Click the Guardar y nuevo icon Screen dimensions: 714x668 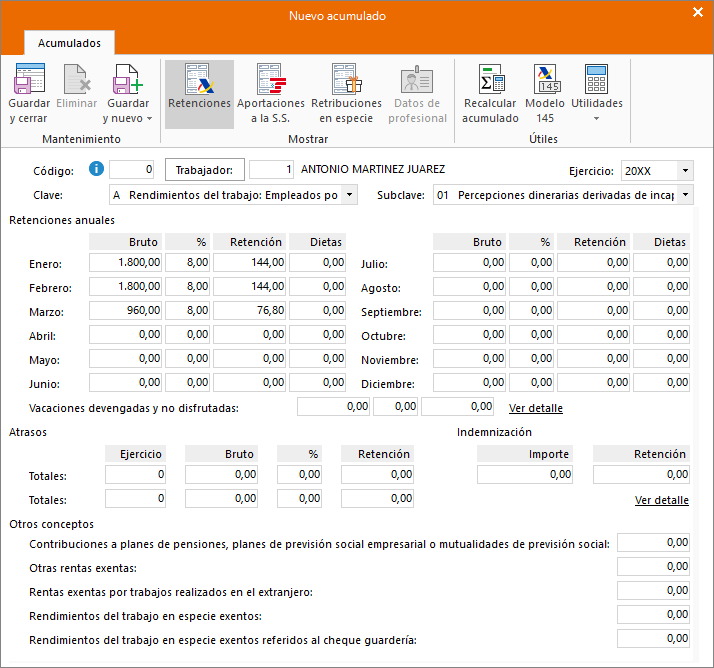[x=128, y=79]
